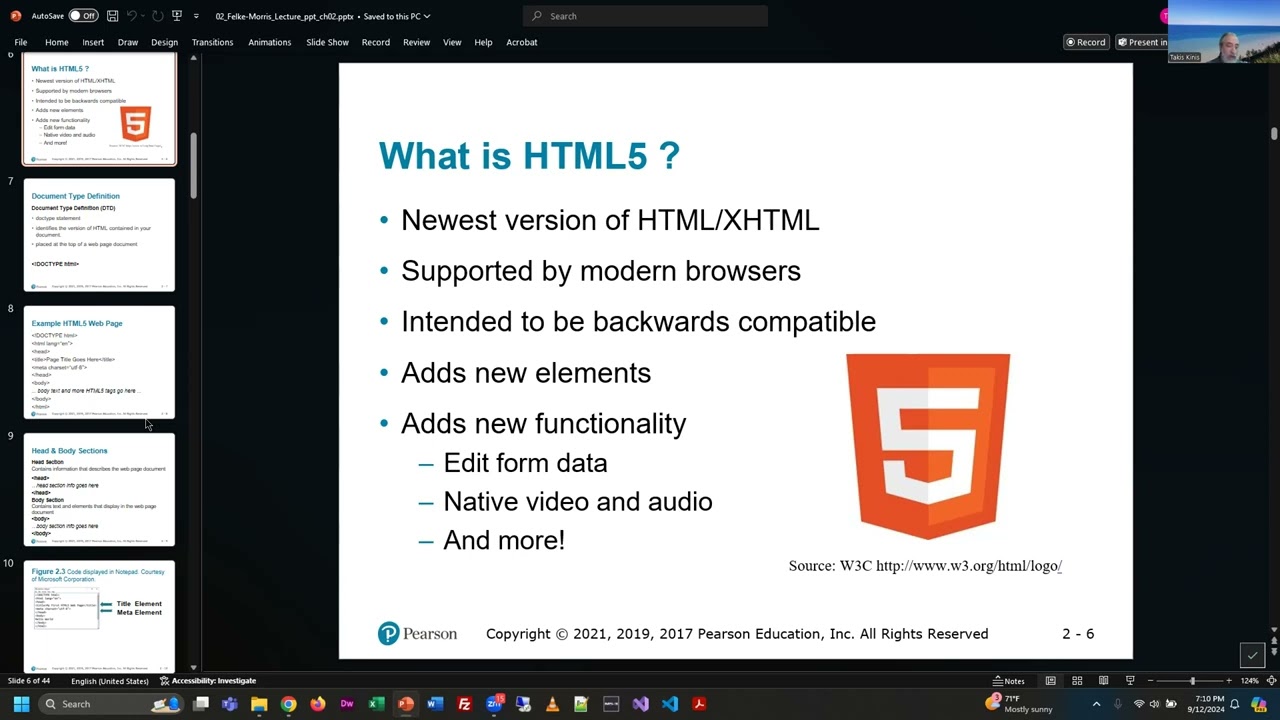Open the File menu

21,42
